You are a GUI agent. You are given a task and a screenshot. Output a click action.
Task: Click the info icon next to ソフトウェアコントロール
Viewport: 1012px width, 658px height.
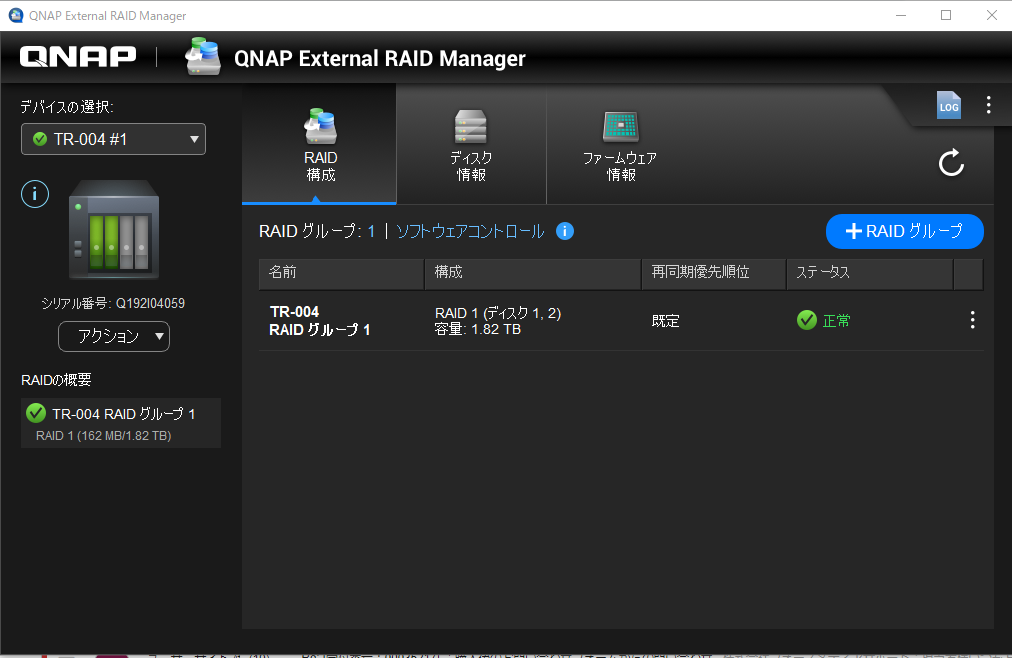(x=565, y=231)
